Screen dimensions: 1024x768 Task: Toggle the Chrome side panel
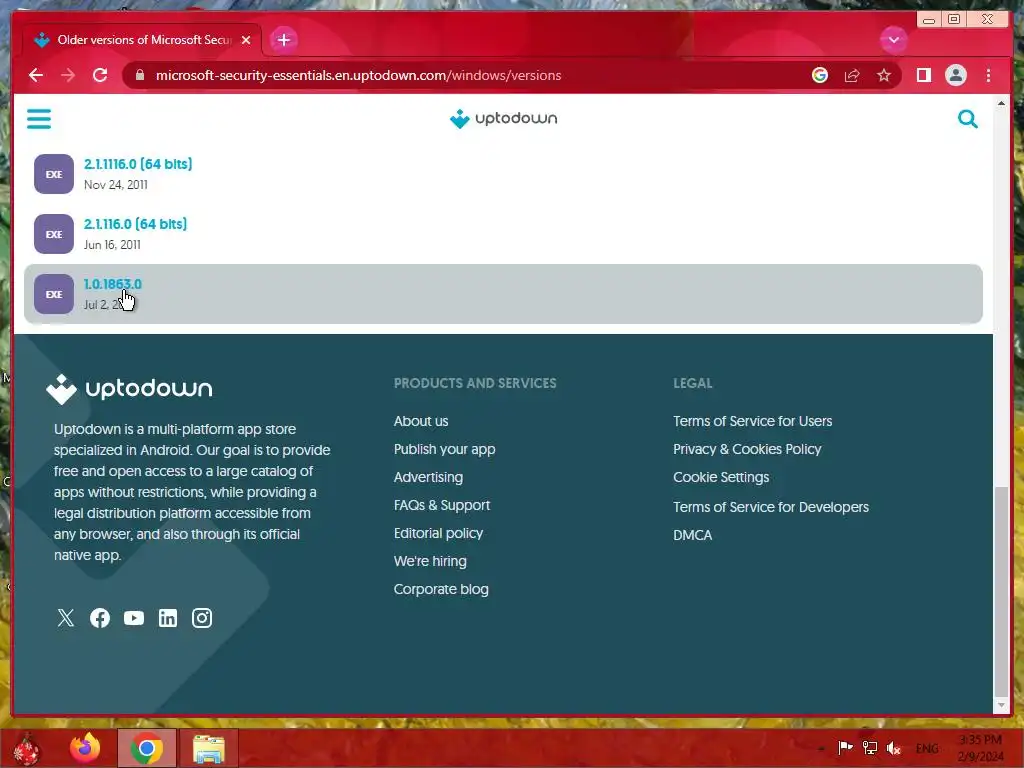(923, 75)
